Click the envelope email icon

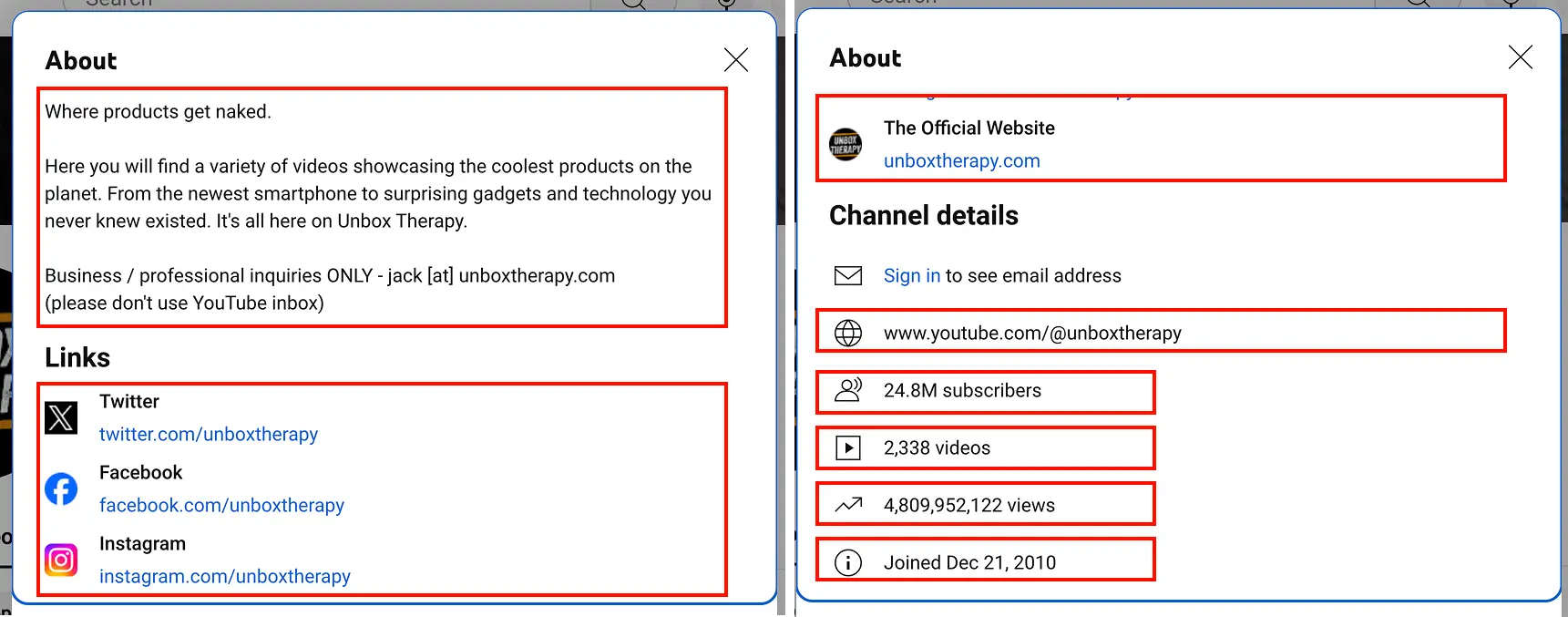click(x=848, y=275)
